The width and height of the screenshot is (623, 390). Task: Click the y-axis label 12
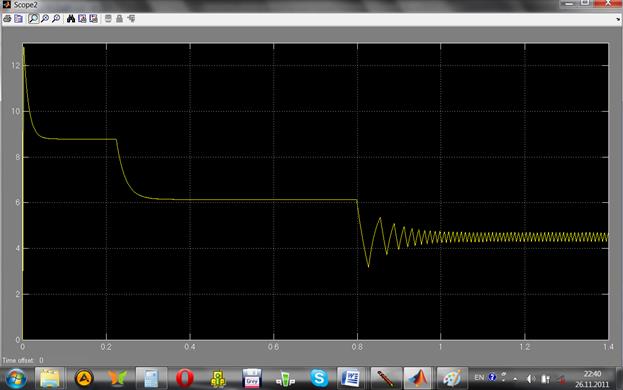pos(15,66)
